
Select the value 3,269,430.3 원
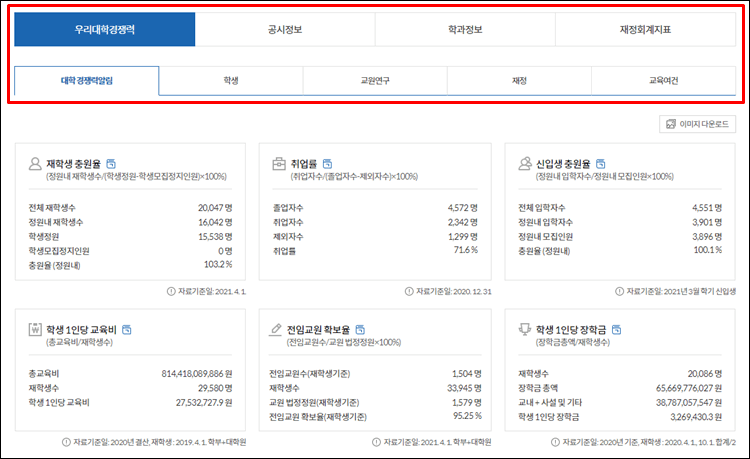(696, 417)
